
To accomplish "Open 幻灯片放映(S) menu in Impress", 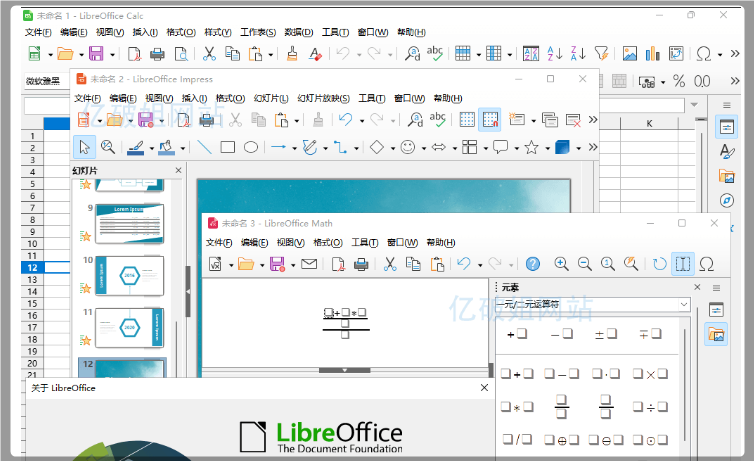I will [x=323, y=98].
